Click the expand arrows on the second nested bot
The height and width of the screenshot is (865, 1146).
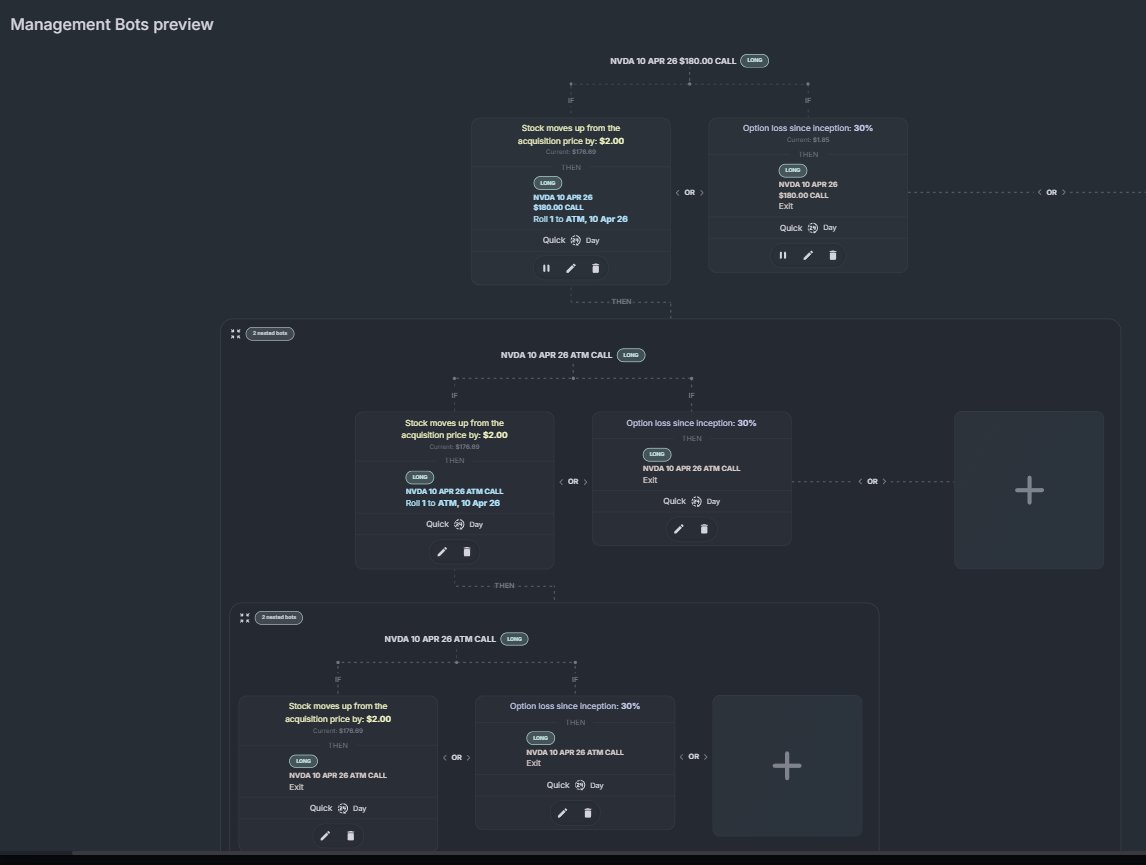point(245,617)
